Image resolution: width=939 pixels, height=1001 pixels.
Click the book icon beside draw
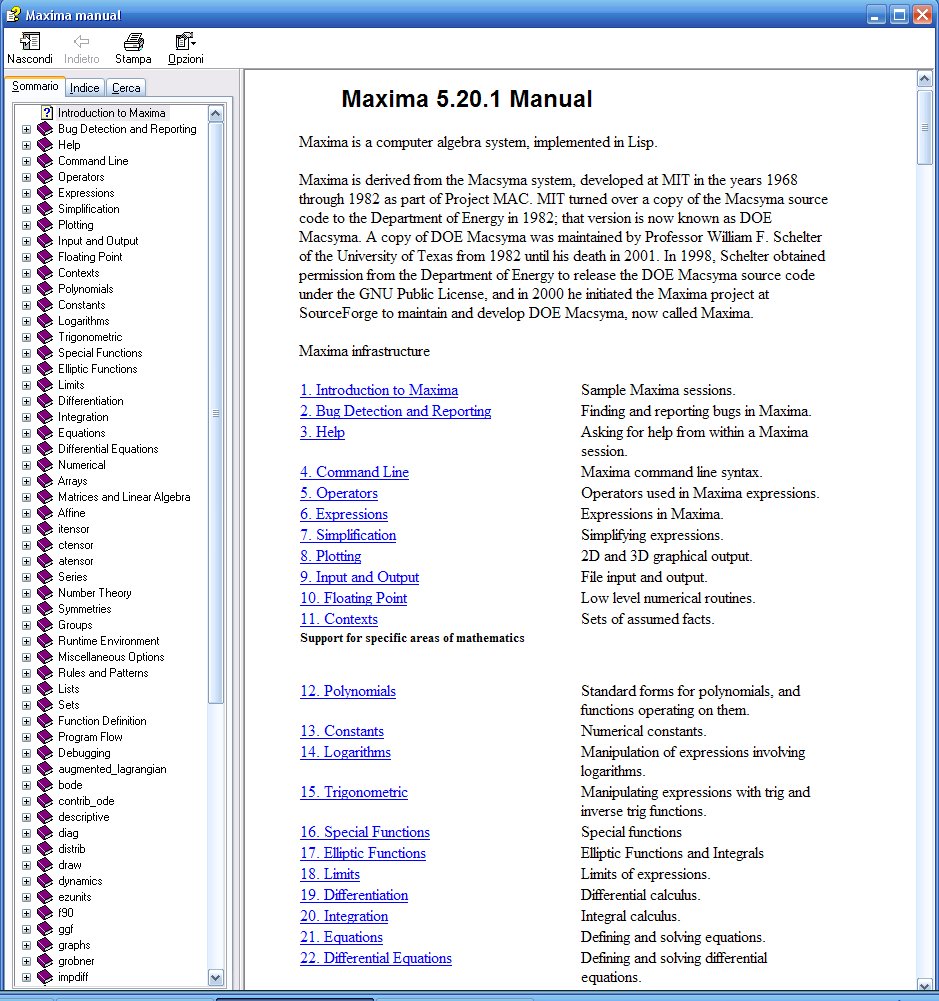(x=45, y=865)
